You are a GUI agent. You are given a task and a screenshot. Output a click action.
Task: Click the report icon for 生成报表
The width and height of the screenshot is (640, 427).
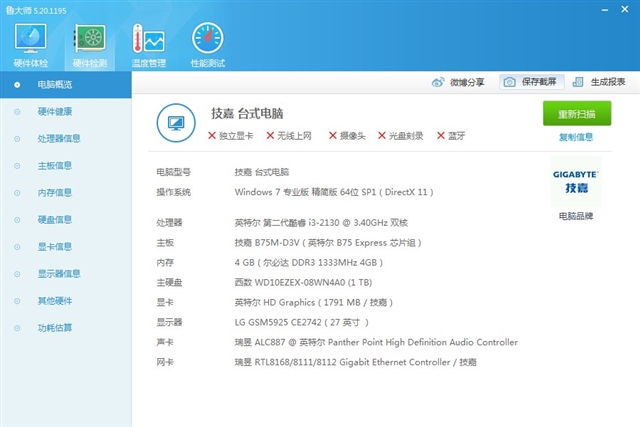pos(578,82)
